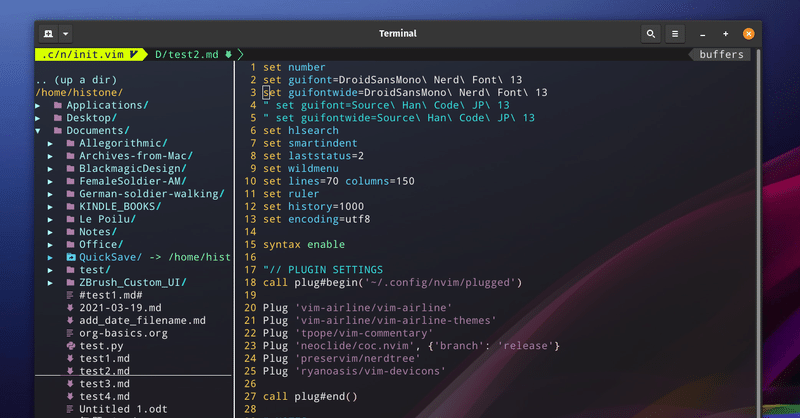Screen dimensions: 800x418
Task: Click 'set encoding=utf8' on line 13
Action: point(316,219)
